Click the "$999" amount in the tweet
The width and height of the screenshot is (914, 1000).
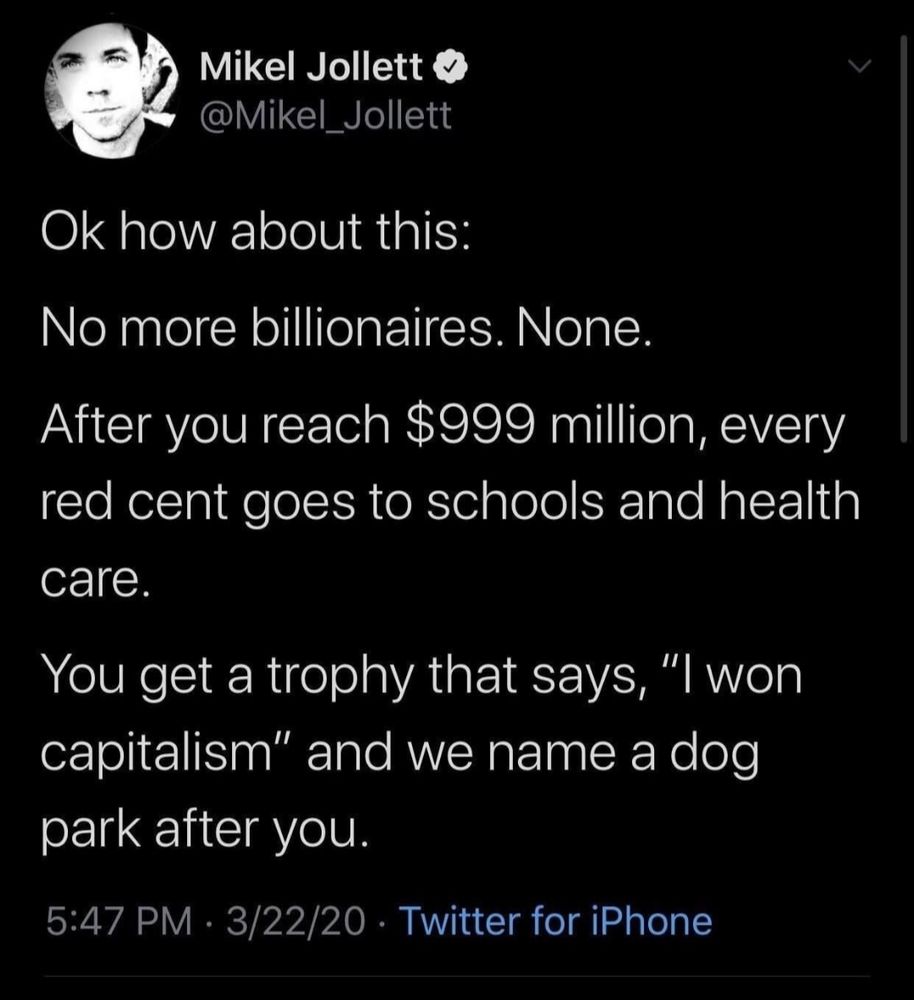point(471,426)
